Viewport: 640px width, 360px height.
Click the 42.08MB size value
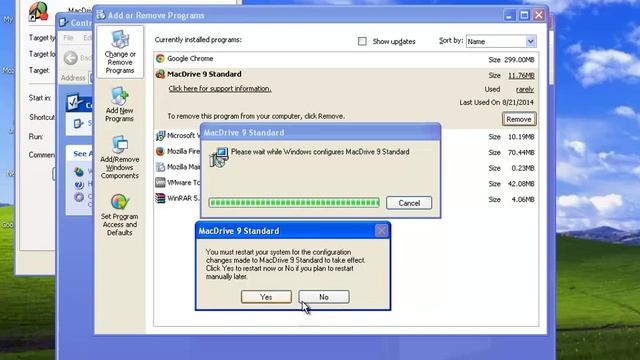(521, 184)
